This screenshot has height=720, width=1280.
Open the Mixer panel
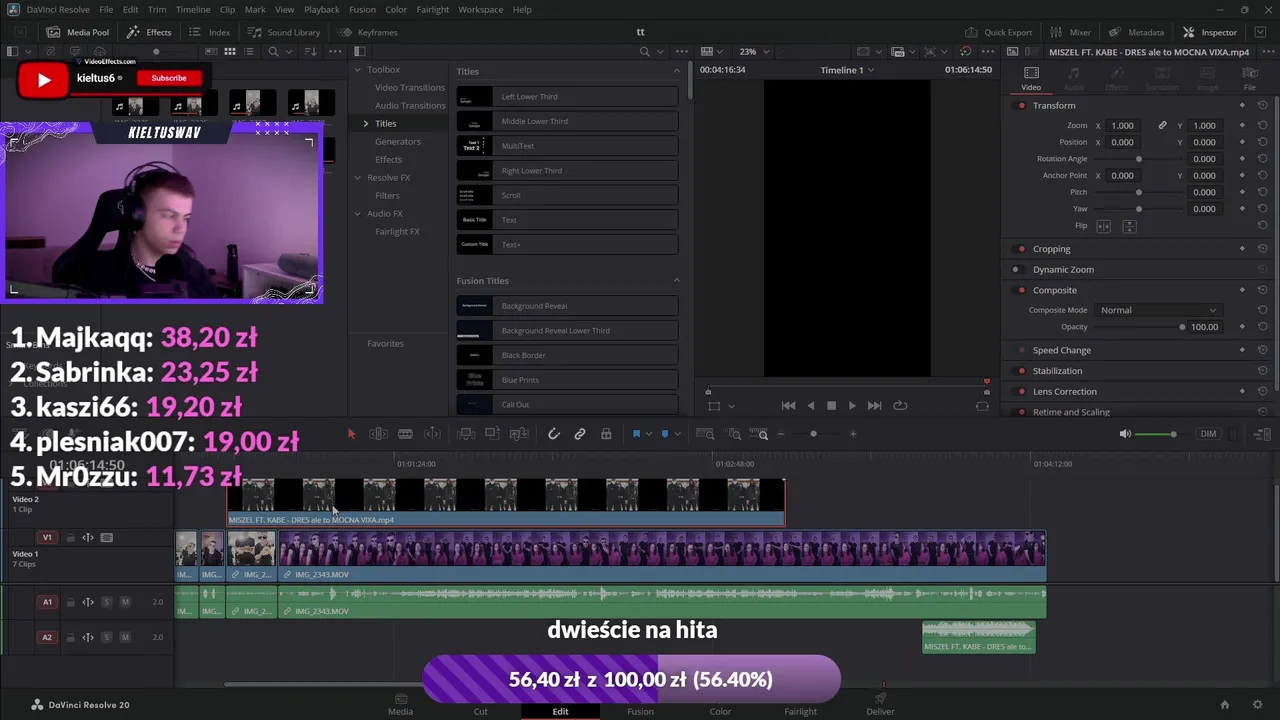coord(1070,32)
